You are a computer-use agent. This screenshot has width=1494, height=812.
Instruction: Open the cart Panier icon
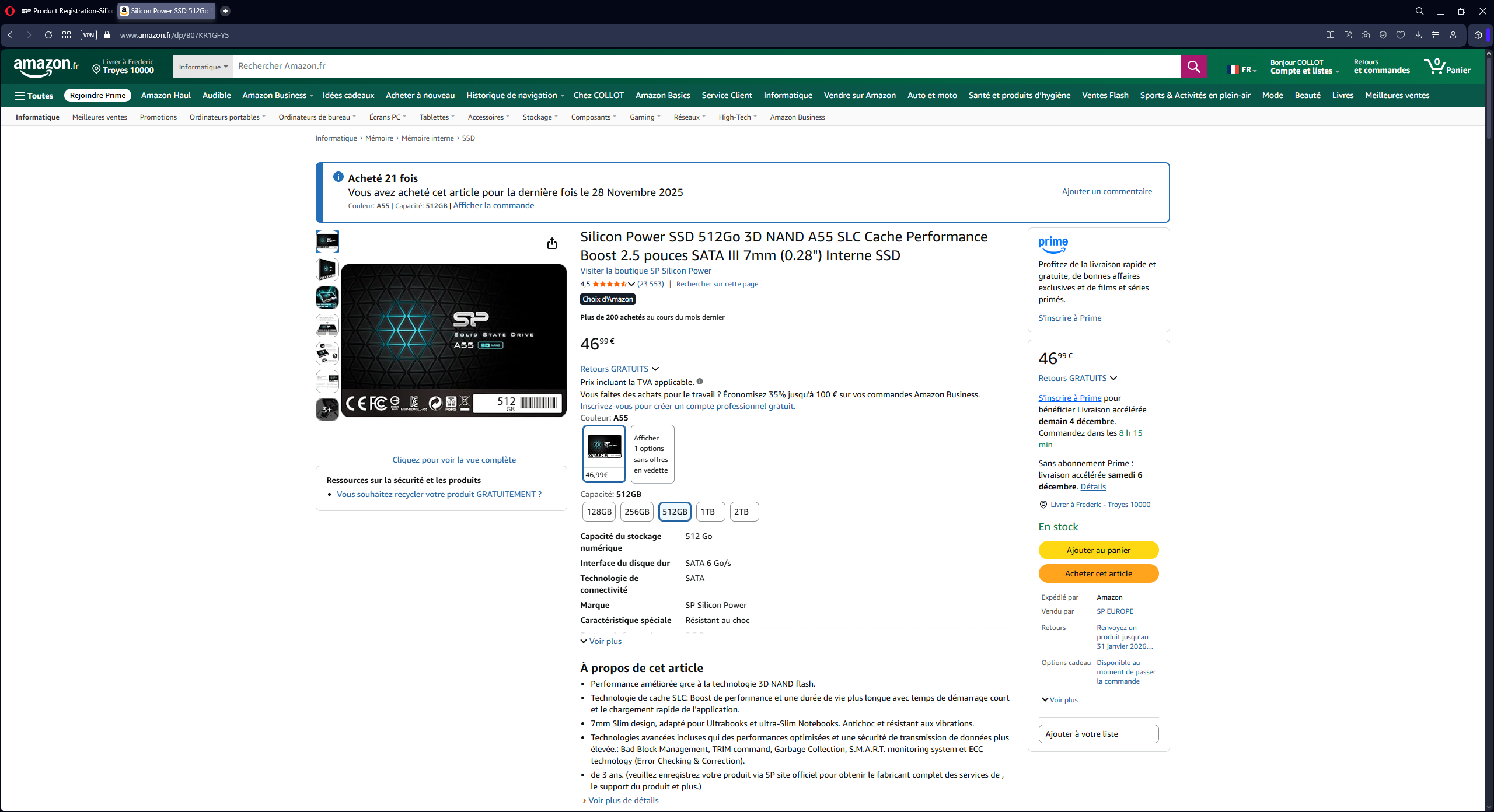click(x=1447, y=66)
